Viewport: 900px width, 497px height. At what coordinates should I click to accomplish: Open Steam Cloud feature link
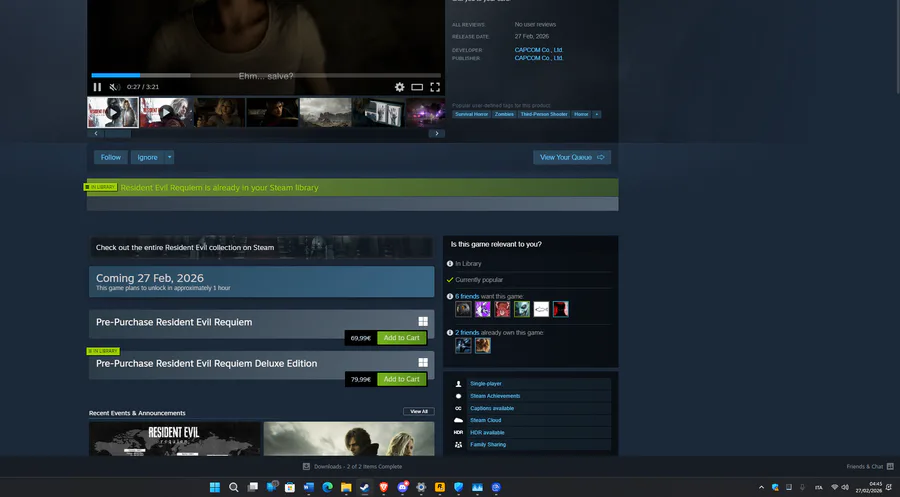486,420
